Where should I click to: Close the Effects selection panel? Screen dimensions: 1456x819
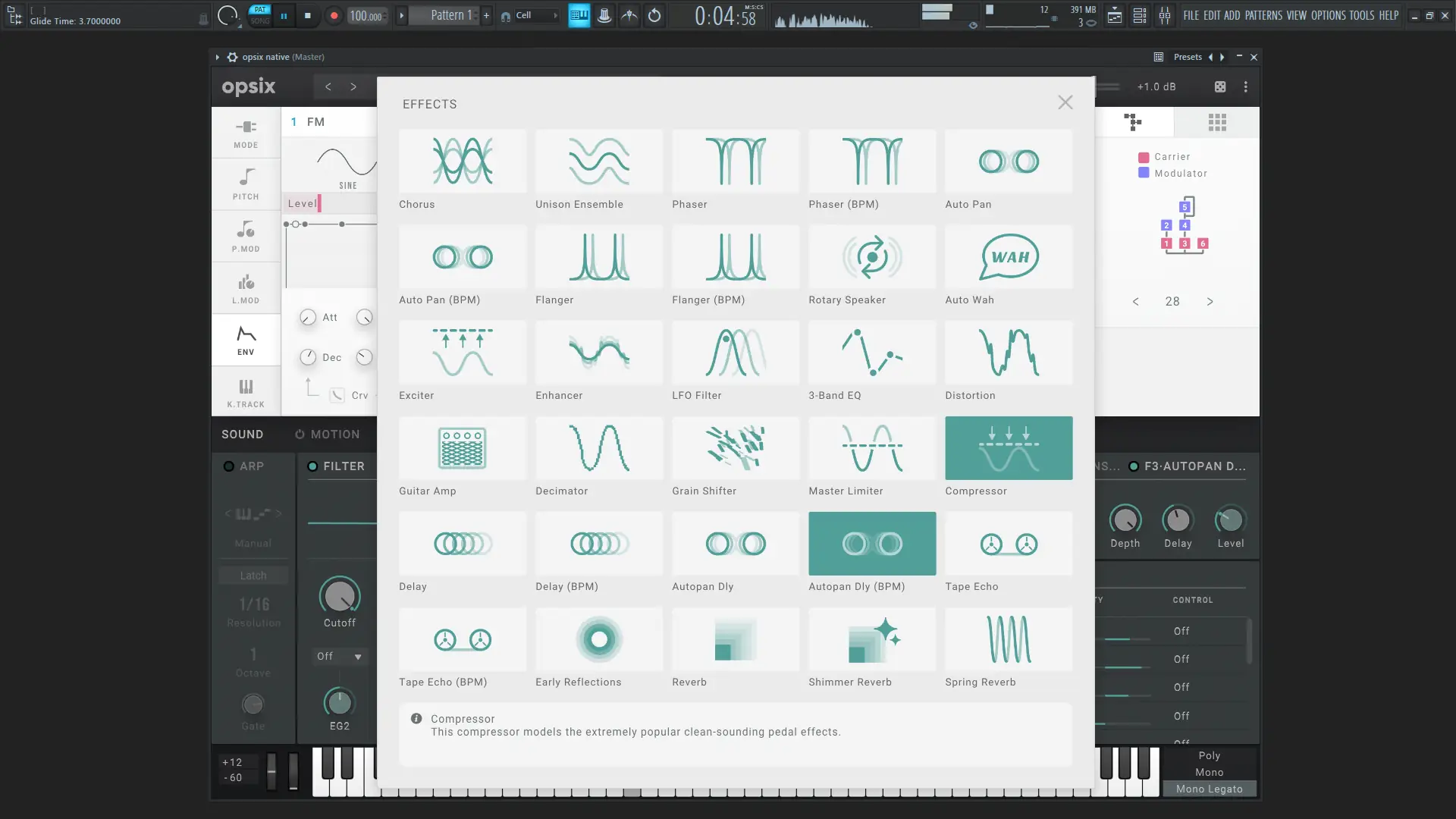point(1065,102)
